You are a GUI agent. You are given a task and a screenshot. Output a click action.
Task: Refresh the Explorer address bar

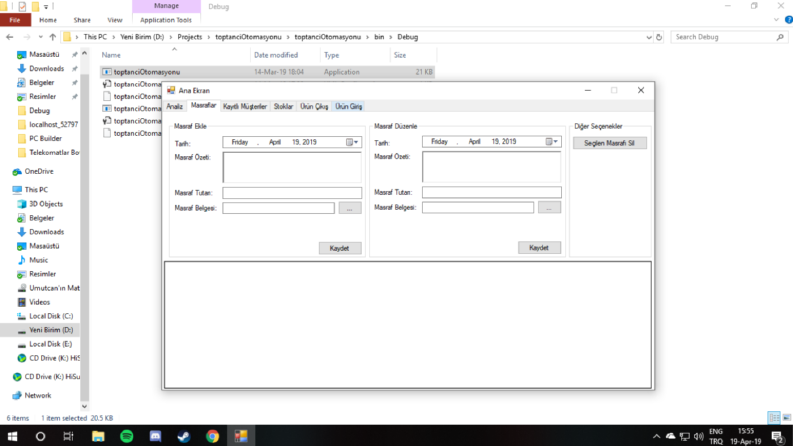[659, 37]
